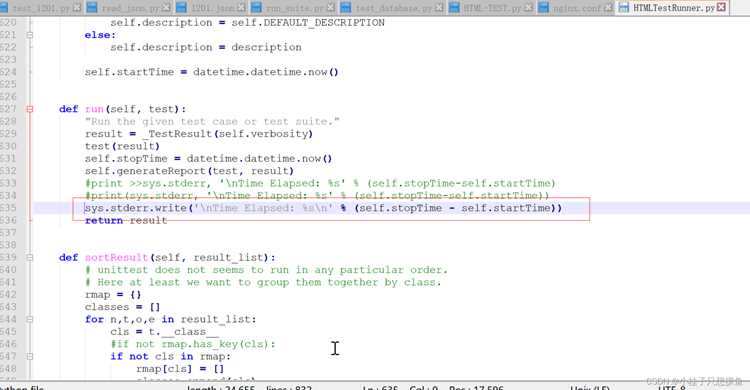
Task: Close the test_1201.py tab
Action: point(77,7)
